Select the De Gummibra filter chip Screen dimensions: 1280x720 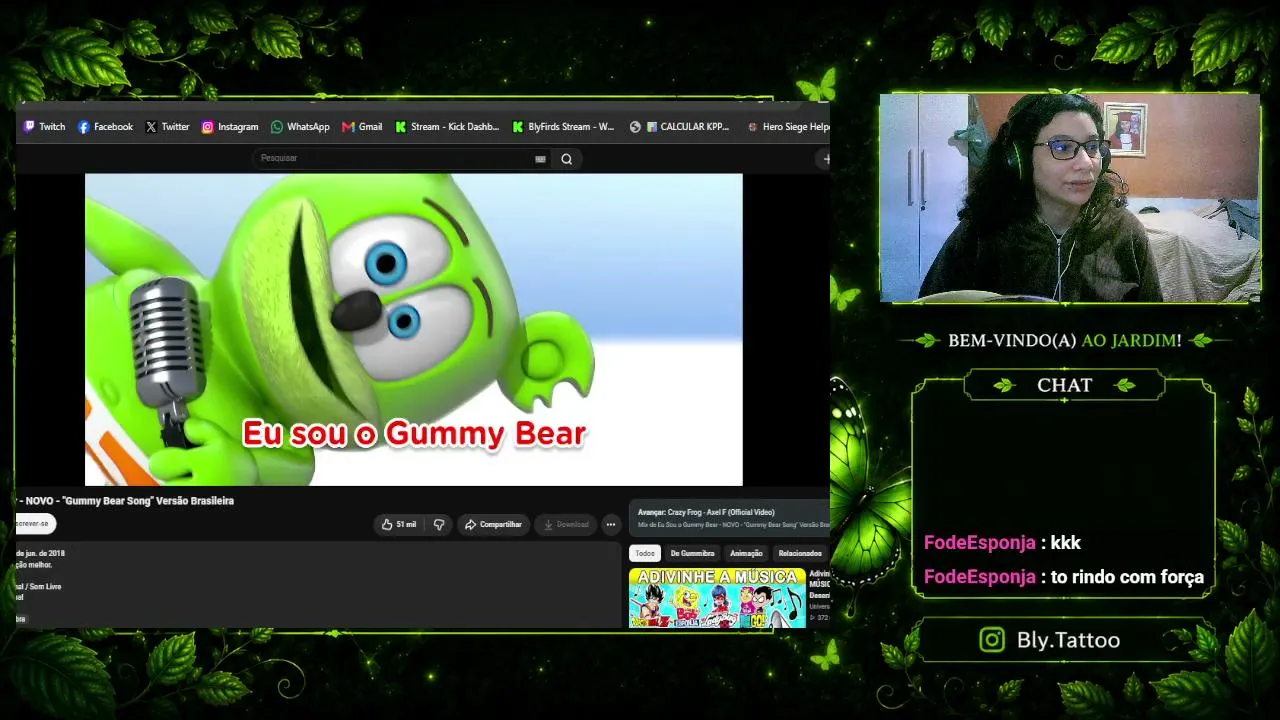click(692, 553)
